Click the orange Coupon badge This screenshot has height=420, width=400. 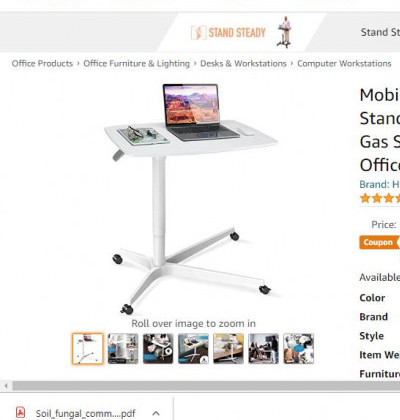(x=378, y=242)
